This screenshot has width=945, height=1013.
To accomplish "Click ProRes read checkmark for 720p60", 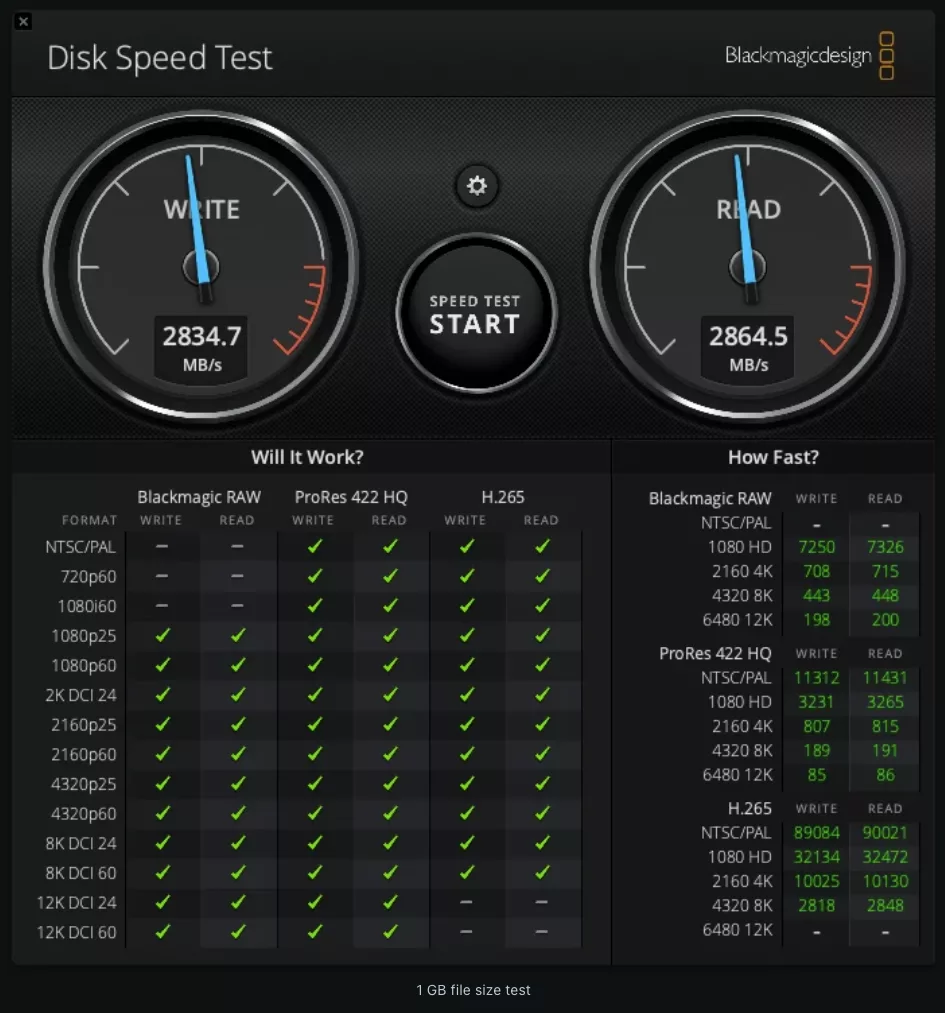I will pos(390,576).
